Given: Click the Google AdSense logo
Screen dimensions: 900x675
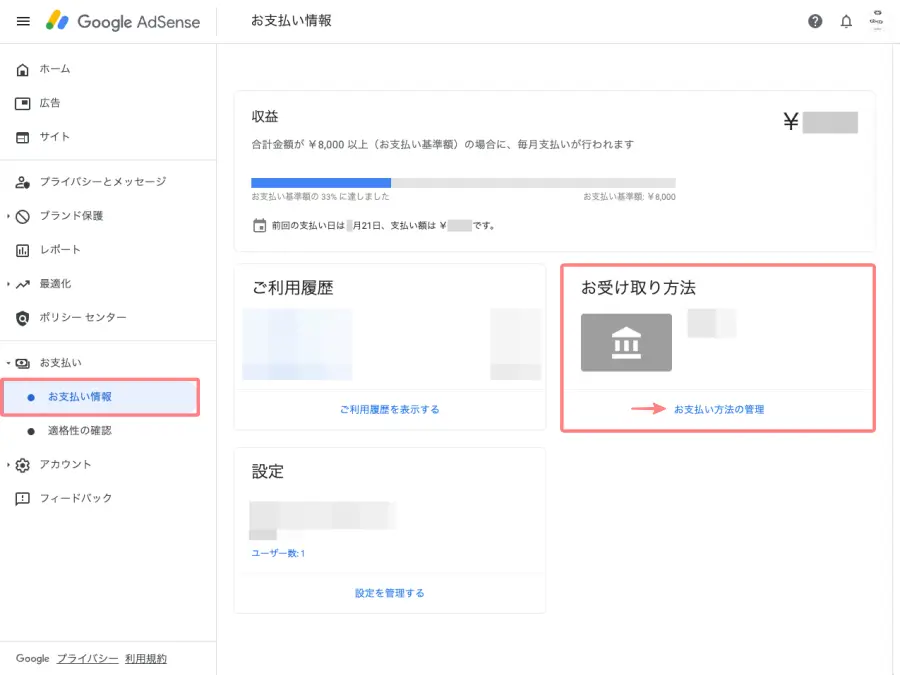Looking at the screenshot, I should click(122, 21).
